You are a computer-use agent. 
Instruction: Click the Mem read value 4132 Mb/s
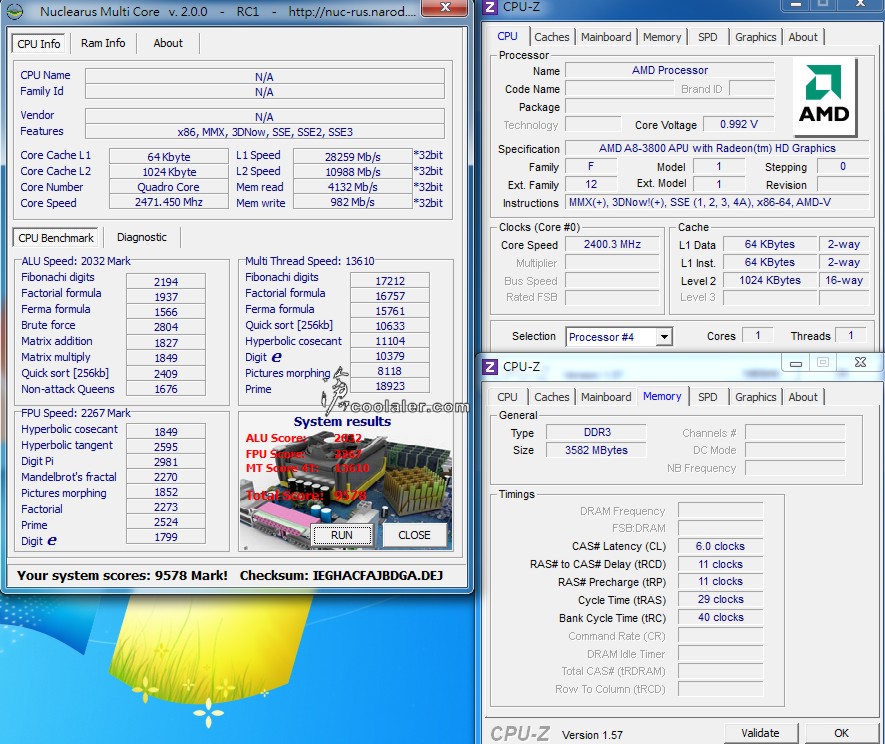tap(353, 187)
